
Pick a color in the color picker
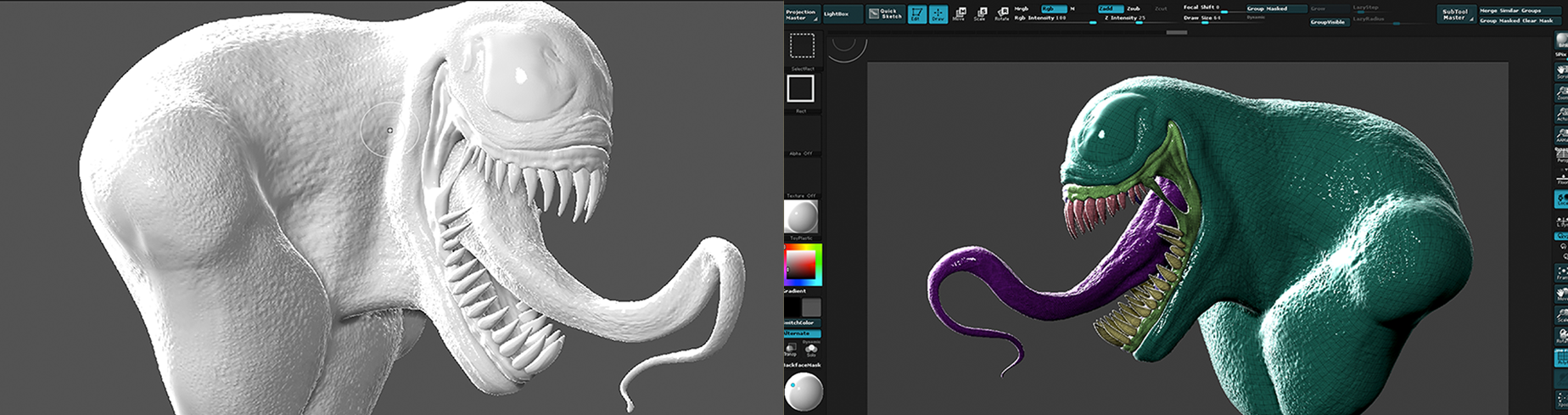(x=802, y=265)
